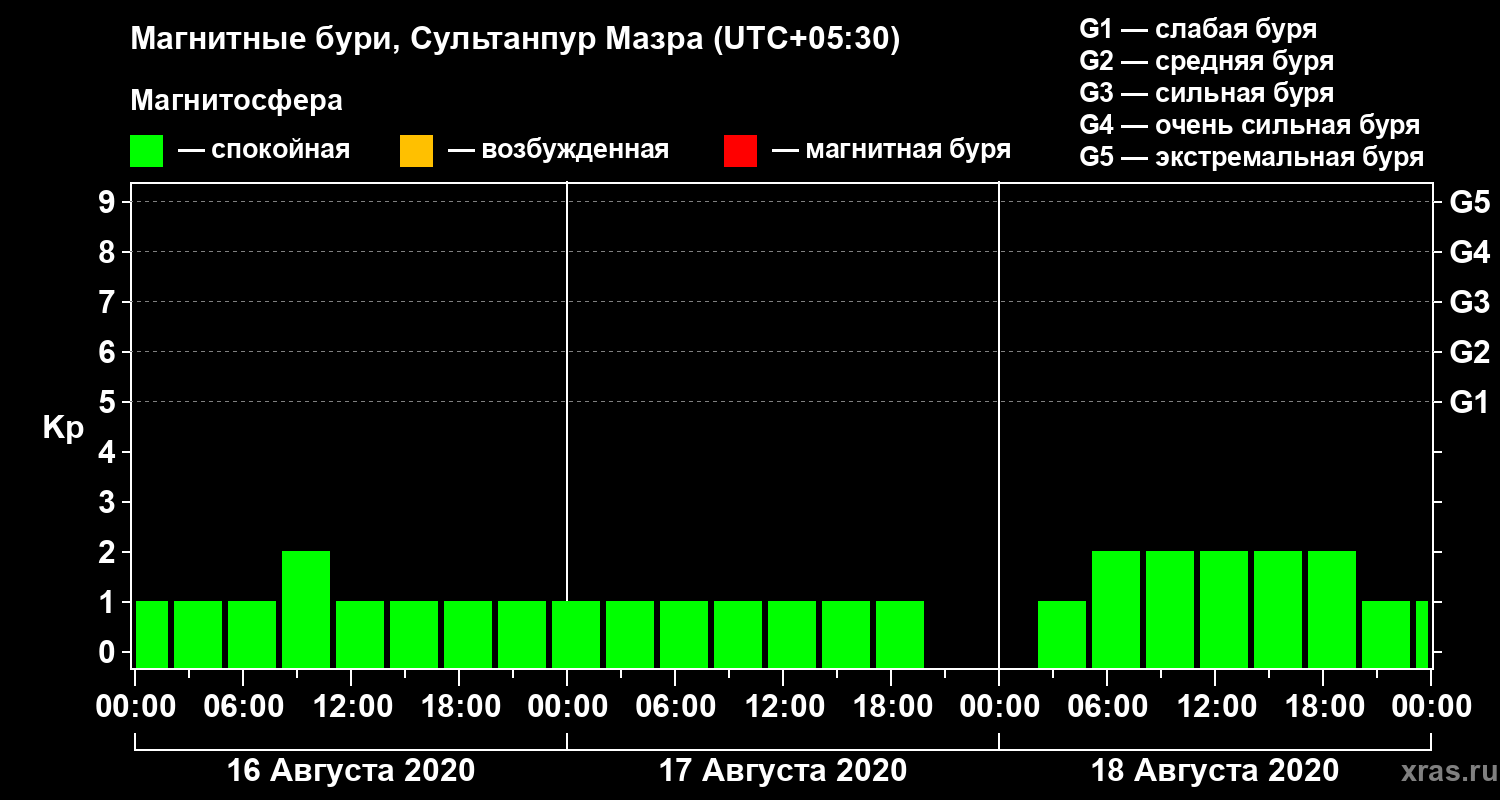1500x800 pixels.
Task: Click the green 'спокойная' legend swatch
Action: [146, 151]
